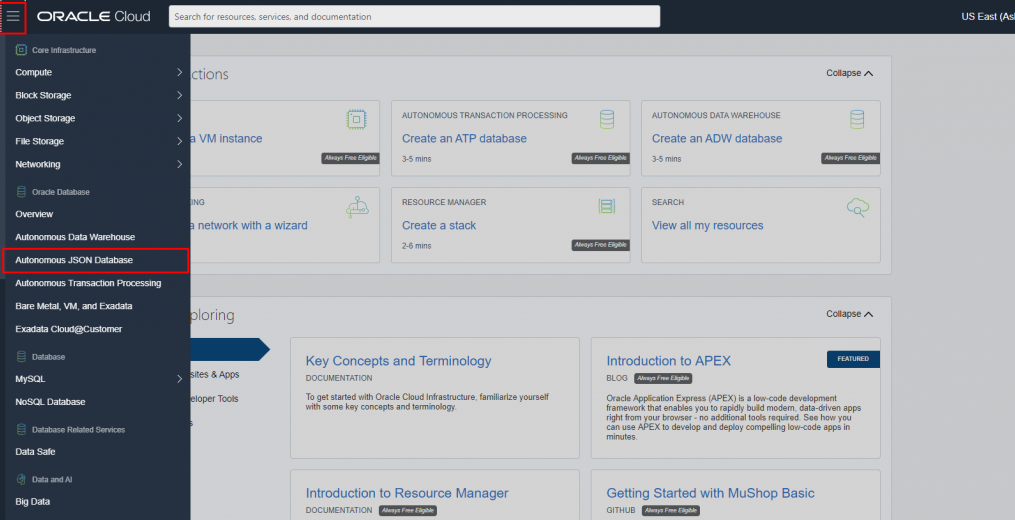
Task: Click the Database Related Services icon
Action: click(x=21, y=429)
